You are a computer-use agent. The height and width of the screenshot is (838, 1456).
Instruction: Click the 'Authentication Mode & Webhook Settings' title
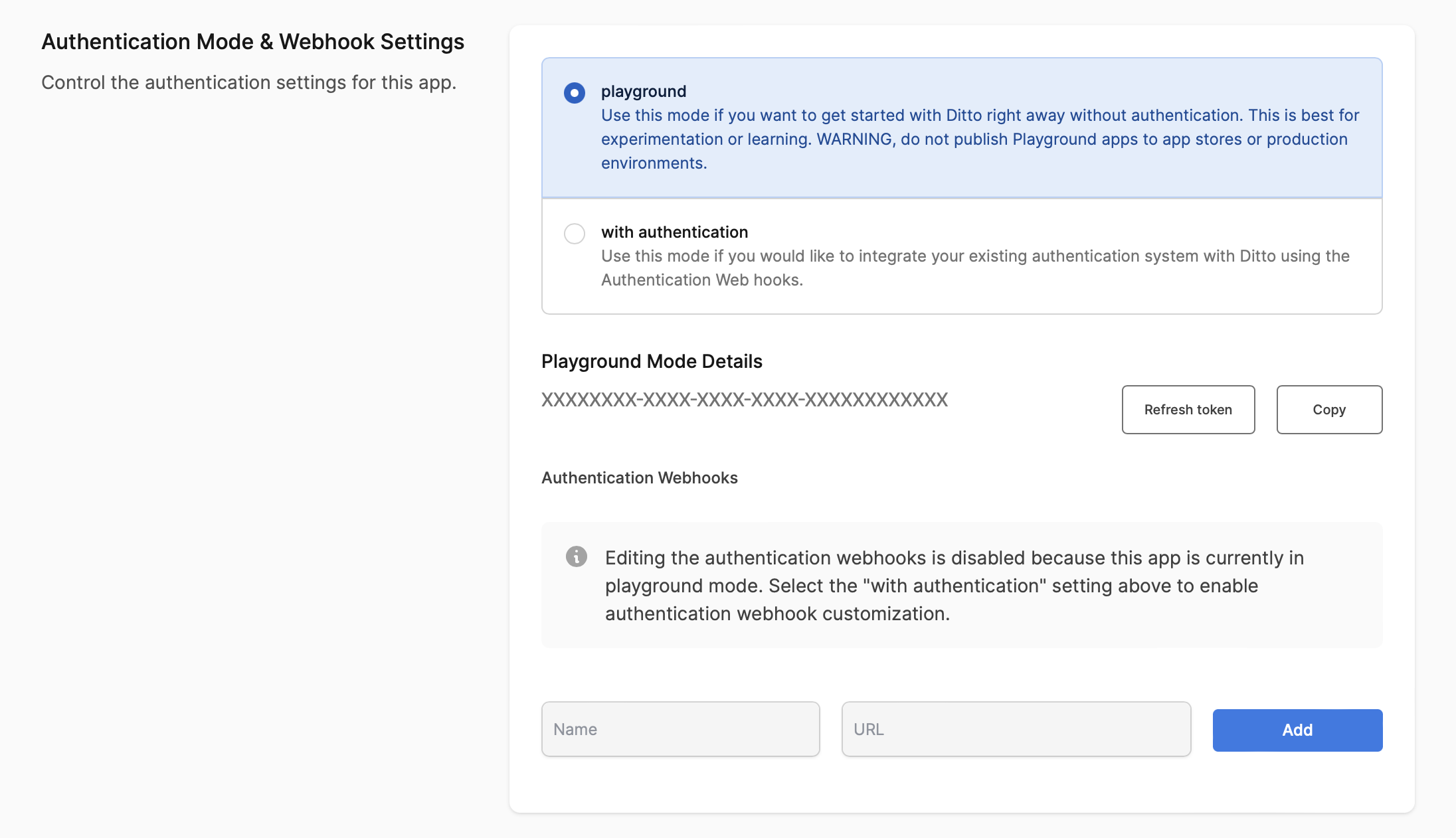click(252, 42)
